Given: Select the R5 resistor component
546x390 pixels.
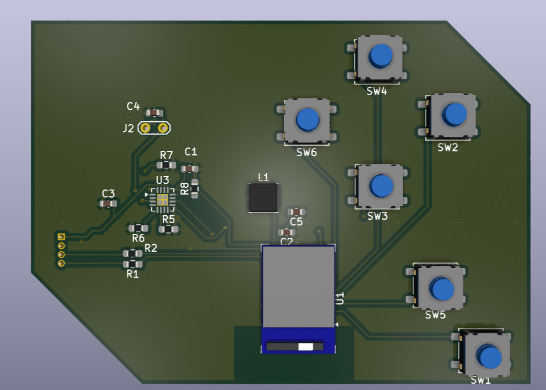Looking at the screenshot, I should pyautogui.click(x=169, y=229).
